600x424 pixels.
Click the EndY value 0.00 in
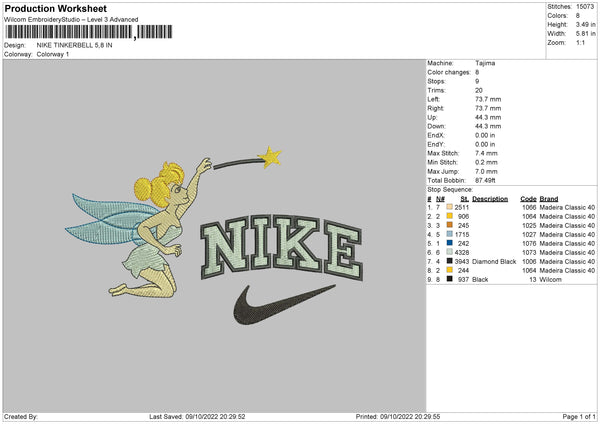485,144
